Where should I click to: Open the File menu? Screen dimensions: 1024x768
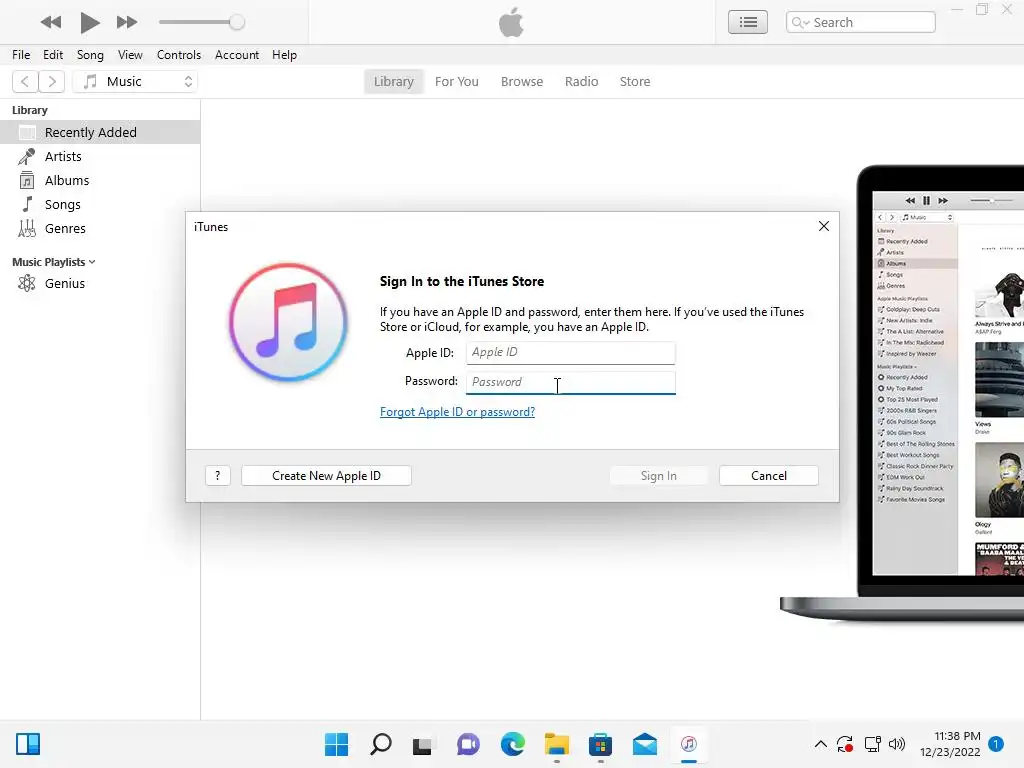(21, 55)
